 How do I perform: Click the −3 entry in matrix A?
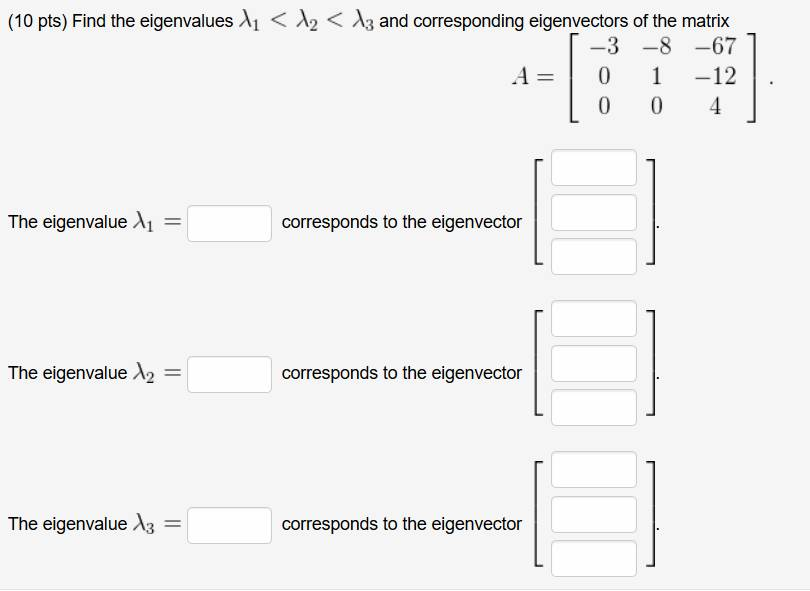(x=604, y=46)
